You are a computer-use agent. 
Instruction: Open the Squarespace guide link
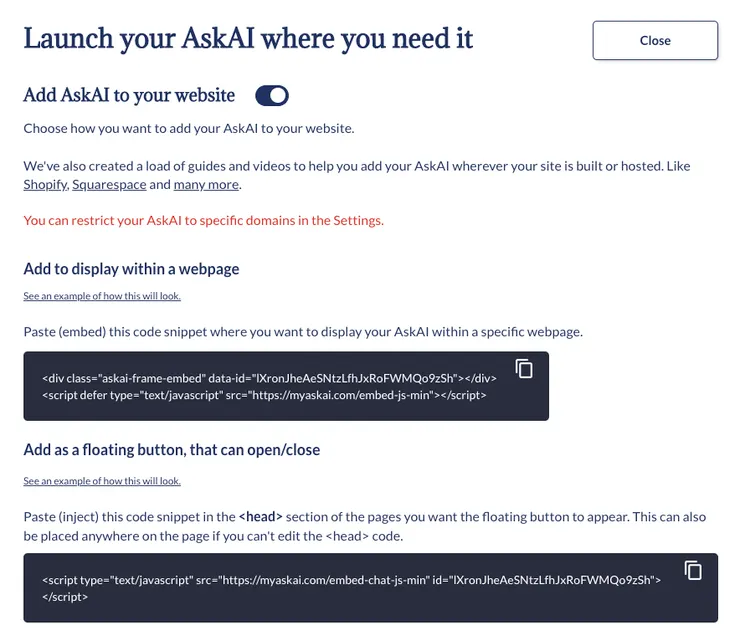pos(109,185)
